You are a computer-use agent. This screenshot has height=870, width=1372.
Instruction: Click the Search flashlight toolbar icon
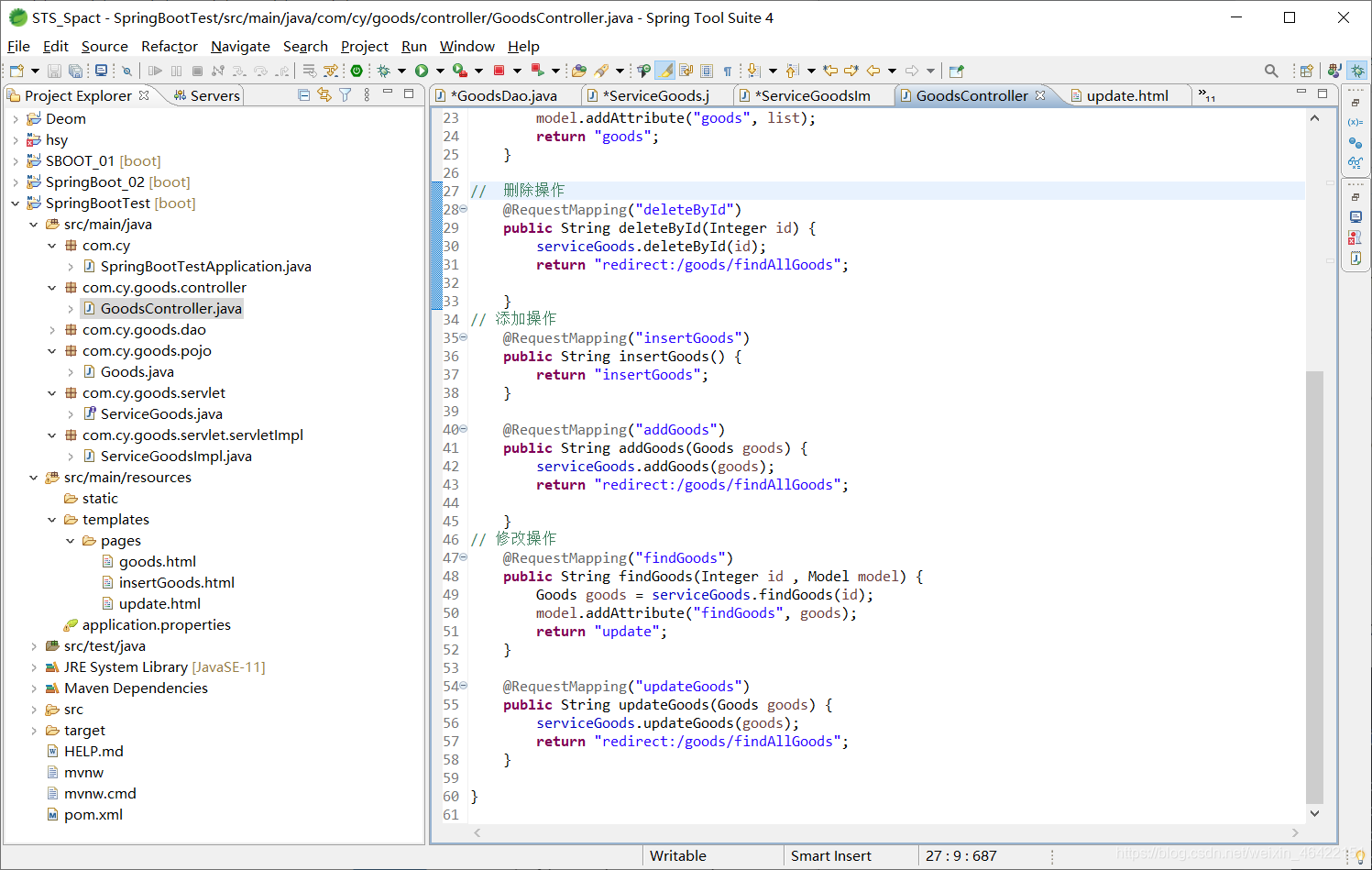[601, 71]
